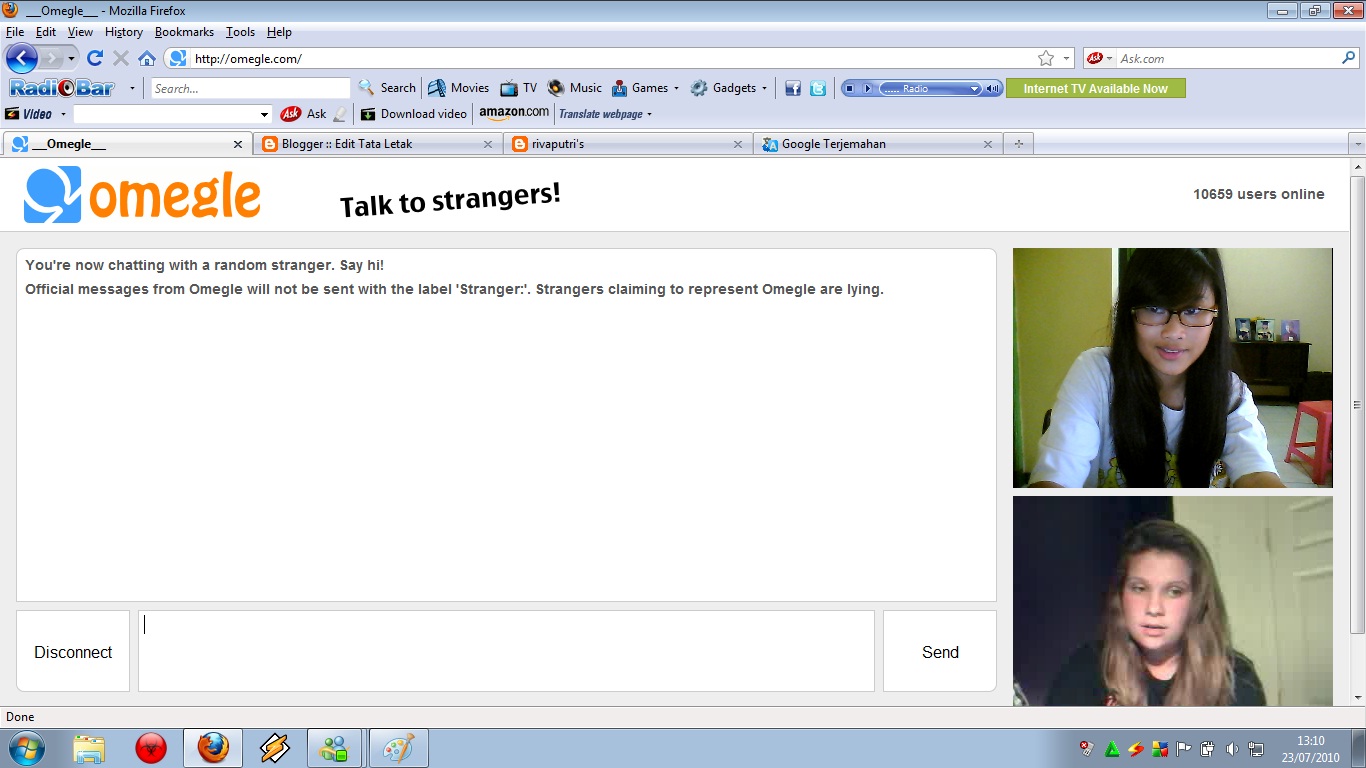Disconnect from the stranger
Image resolution: width=1366 pixels, height=768 pixels.
[73, 651]
